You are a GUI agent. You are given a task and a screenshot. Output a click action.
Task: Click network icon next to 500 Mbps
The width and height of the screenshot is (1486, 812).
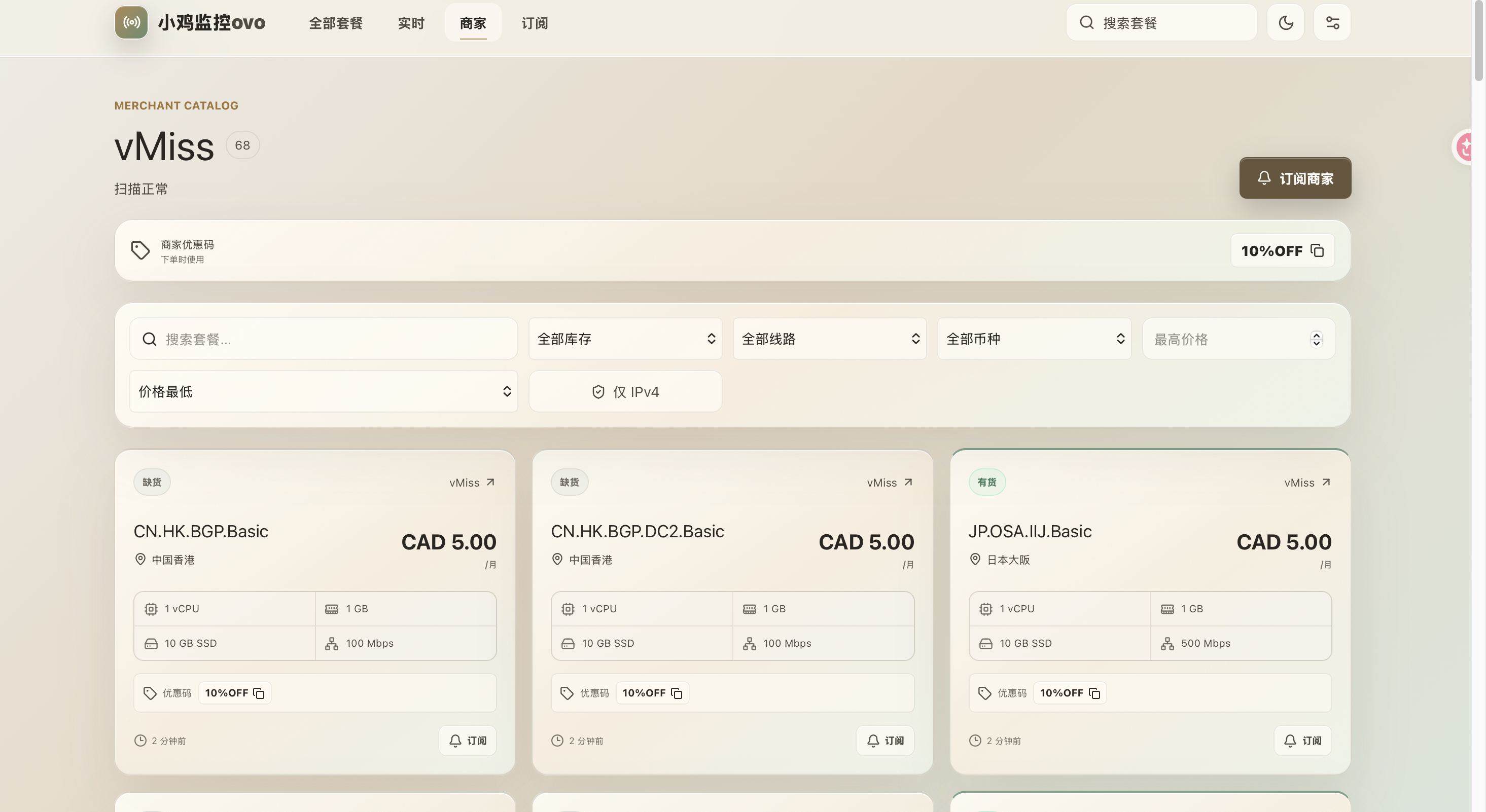1167,644
